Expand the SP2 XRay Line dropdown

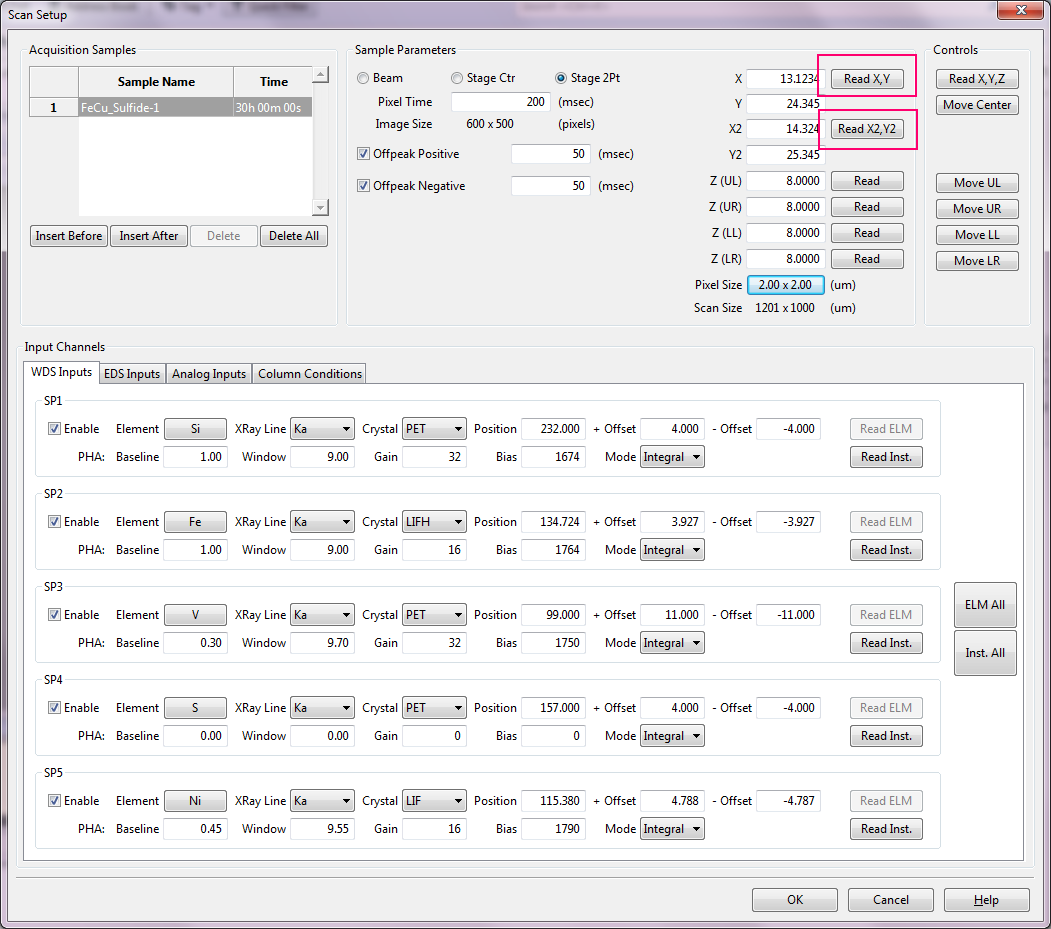tap(322, 522)
